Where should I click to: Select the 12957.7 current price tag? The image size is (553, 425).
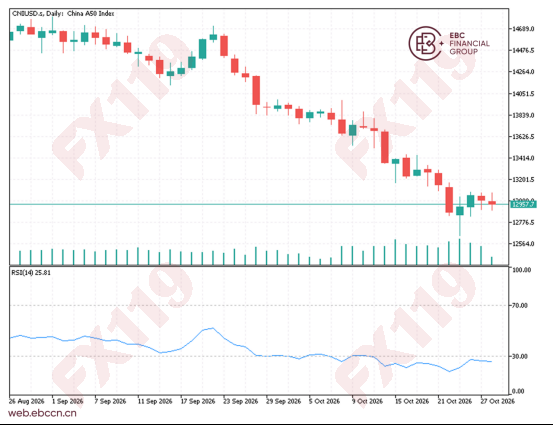[523, 205]
